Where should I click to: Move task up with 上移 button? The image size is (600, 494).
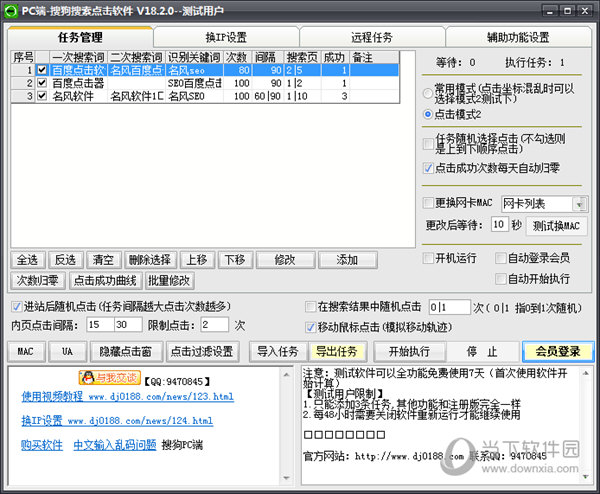point(197,260)
